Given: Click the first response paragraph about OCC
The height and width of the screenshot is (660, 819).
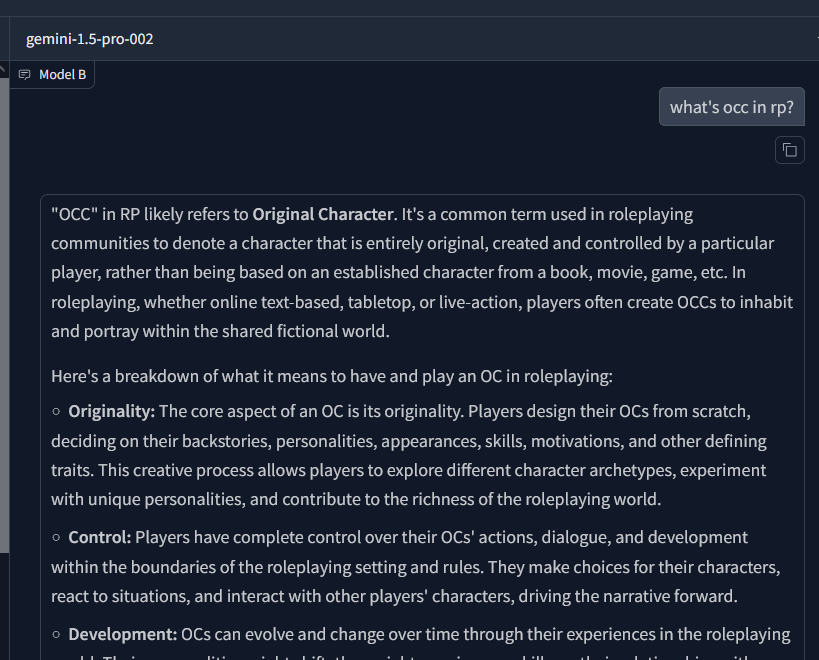Looking at the screenshot, I should pos(422,273).
